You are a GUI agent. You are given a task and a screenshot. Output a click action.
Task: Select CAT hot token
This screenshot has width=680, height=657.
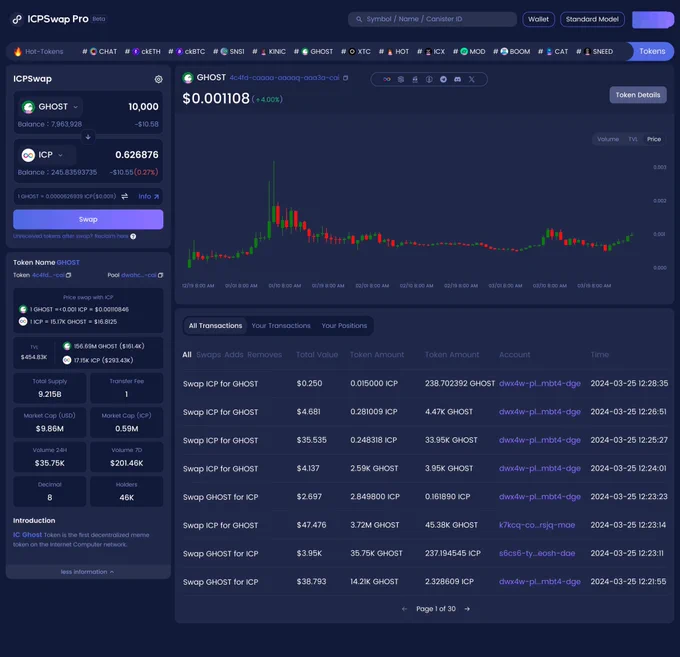[553, 52]
